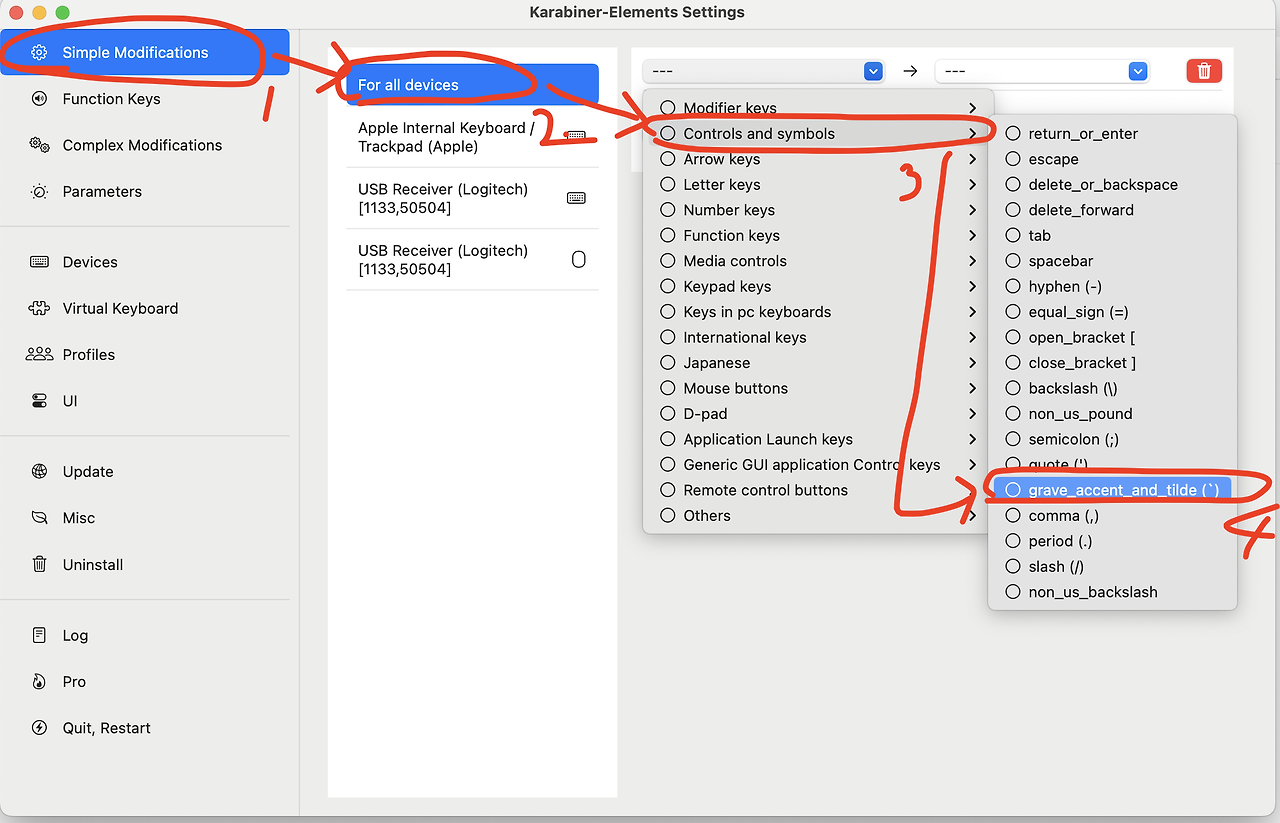The height and width of the screenshot is (823, 1280).
Task: Click the Simple Modifications gear icon
Action: (x=39, y=53)
